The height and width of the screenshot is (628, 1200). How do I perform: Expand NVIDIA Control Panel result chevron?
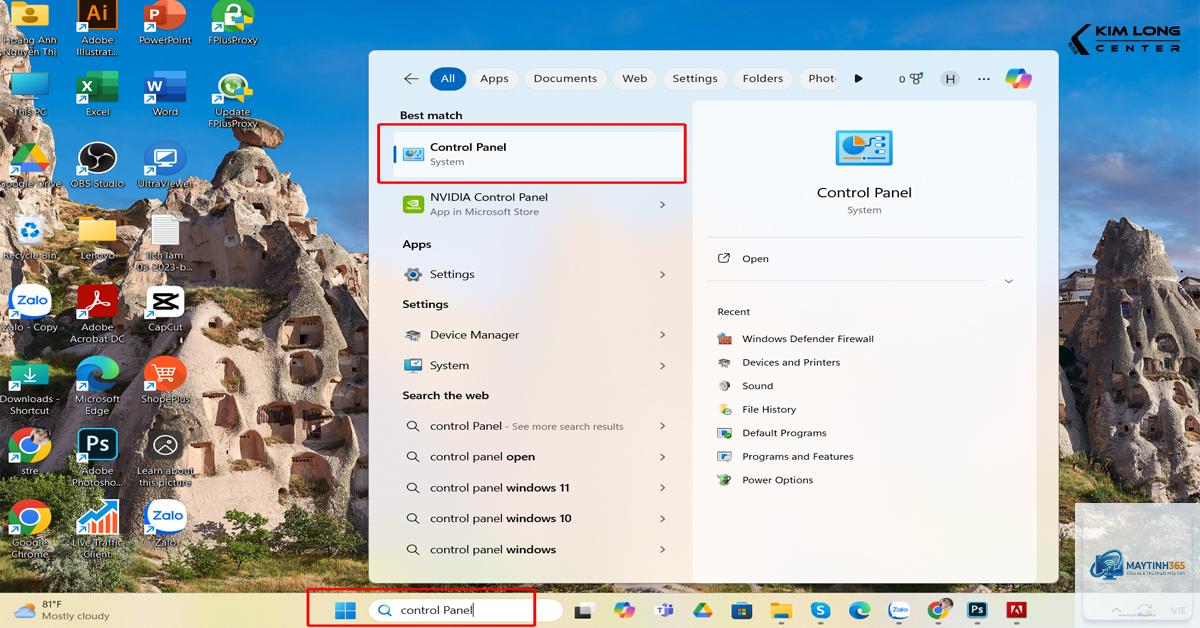tap(662, 204)
